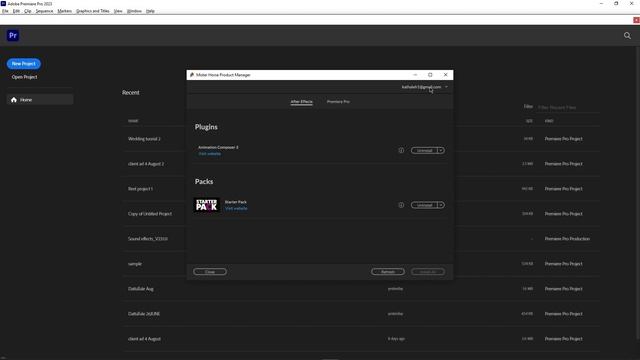The width and height of the screenshot is (640, 360).
Task: Visit website link for Animation Composer 3
Action: (x=209, y=154)
